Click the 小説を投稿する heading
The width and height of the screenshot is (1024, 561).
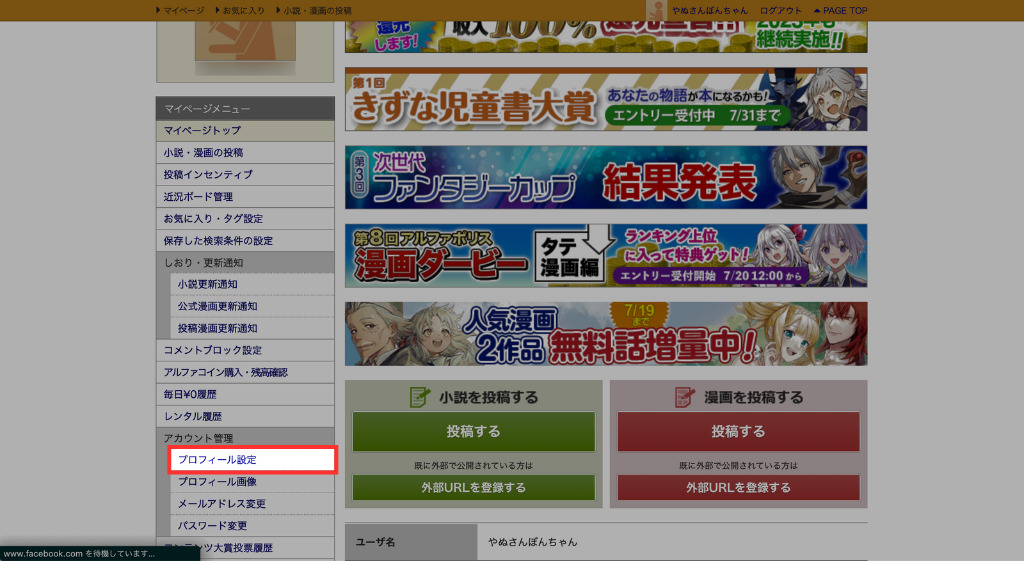click(x=488, y=397)
